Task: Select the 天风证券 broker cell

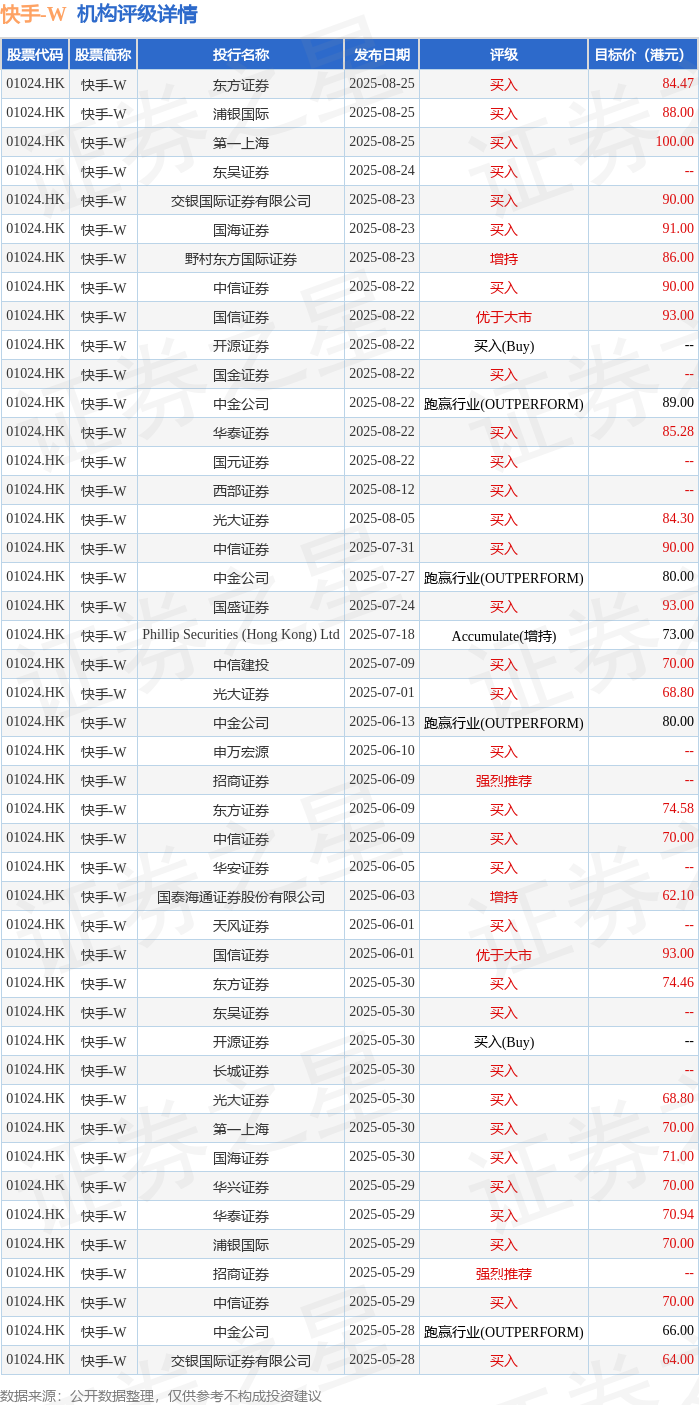Action: click(x=241, y=926)
